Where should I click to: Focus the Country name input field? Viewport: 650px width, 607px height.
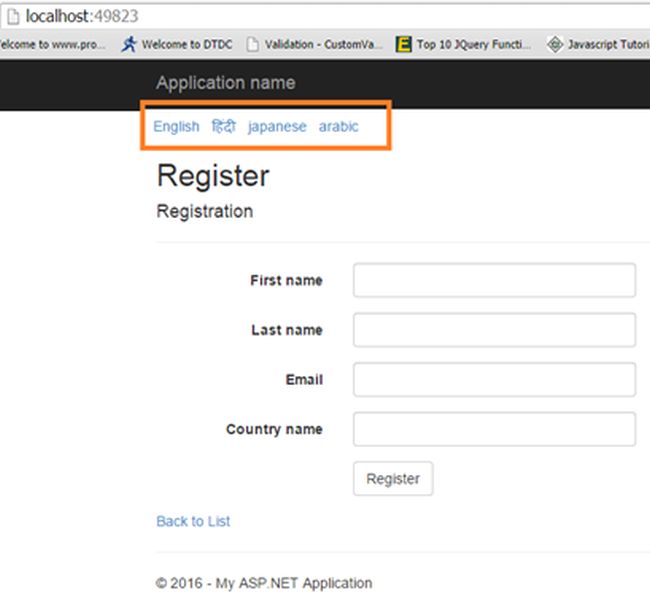[x=494, y=429]
